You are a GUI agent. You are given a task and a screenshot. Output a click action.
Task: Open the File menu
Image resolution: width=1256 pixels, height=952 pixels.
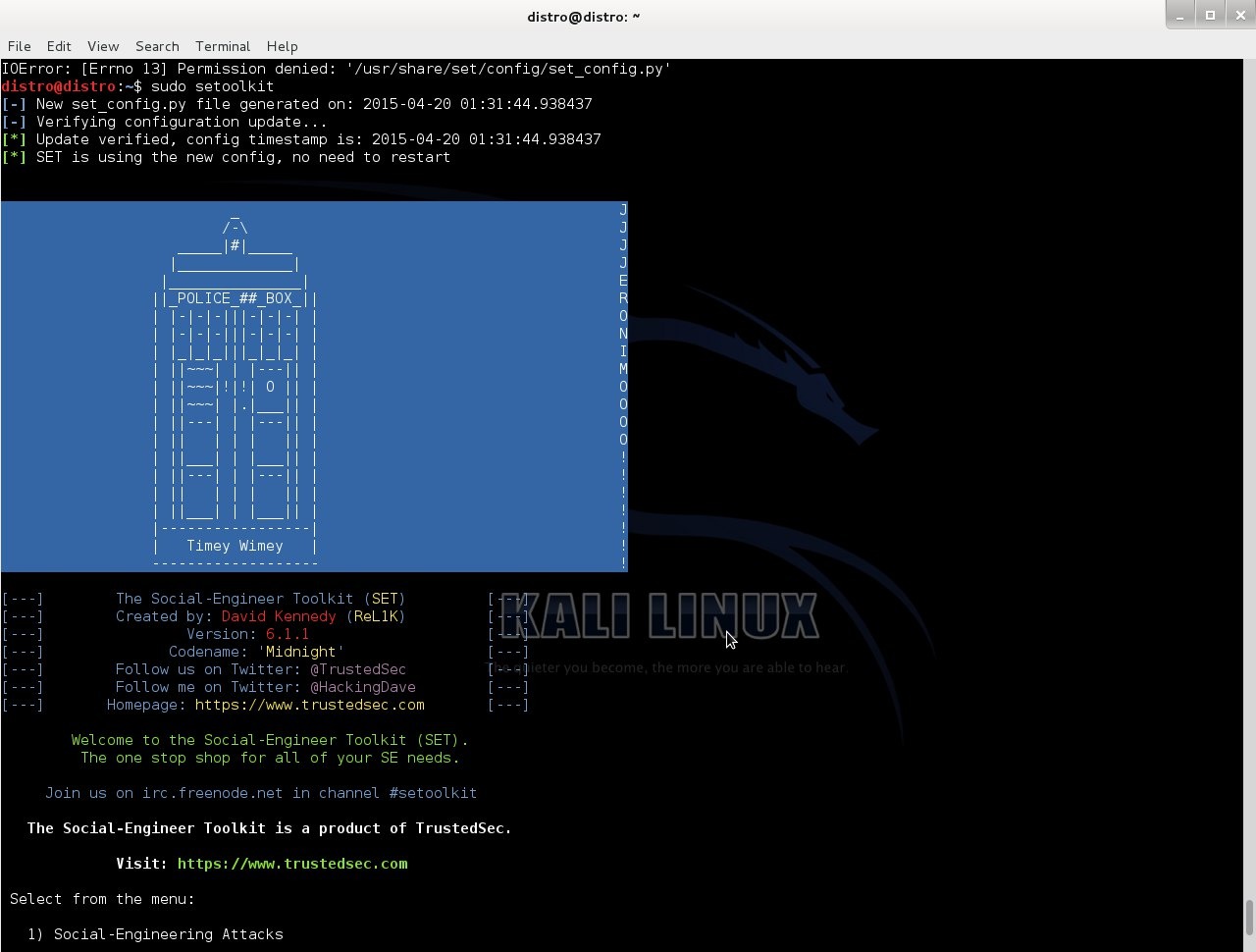19,46
